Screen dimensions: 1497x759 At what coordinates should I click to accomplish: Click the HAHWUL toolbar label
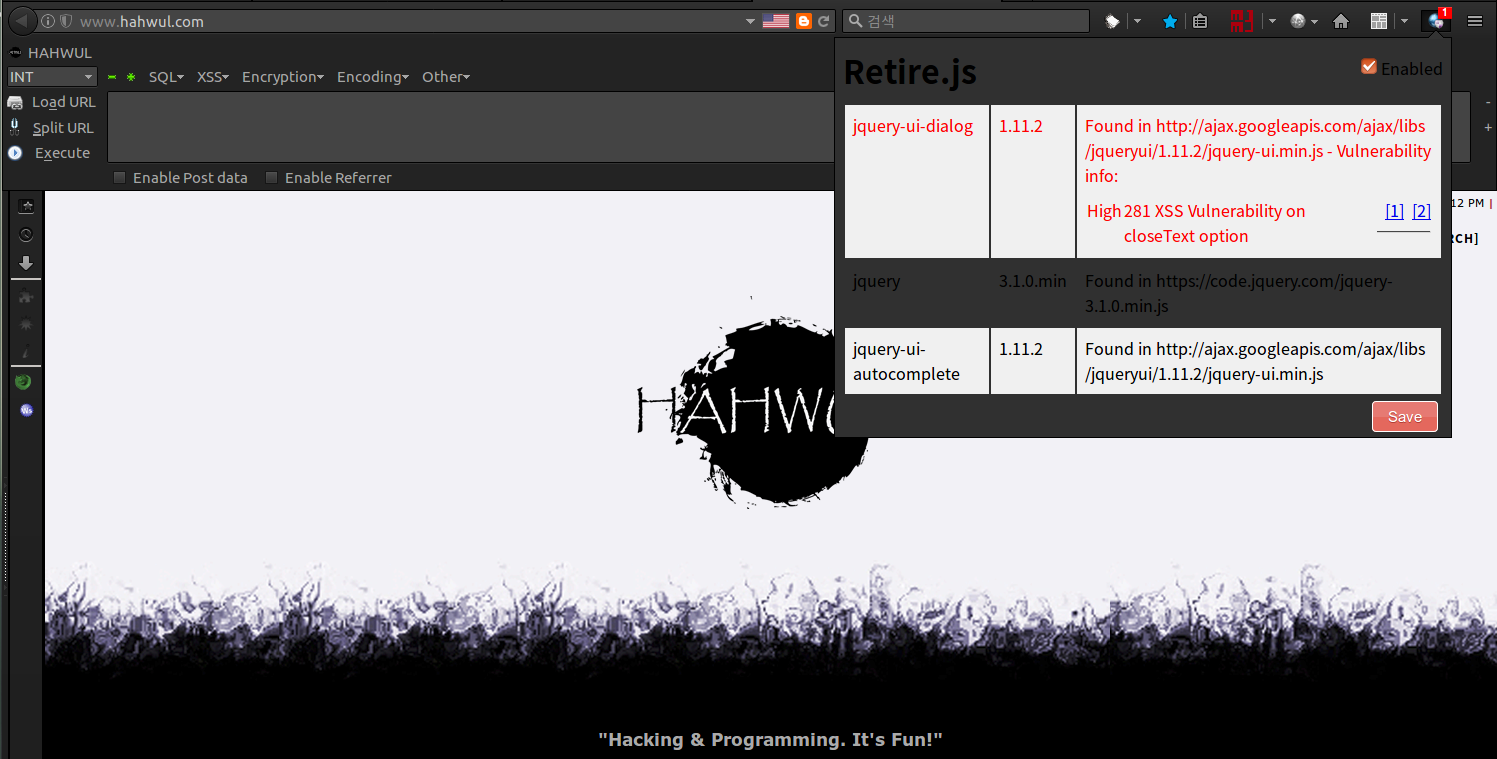[50, 52]
